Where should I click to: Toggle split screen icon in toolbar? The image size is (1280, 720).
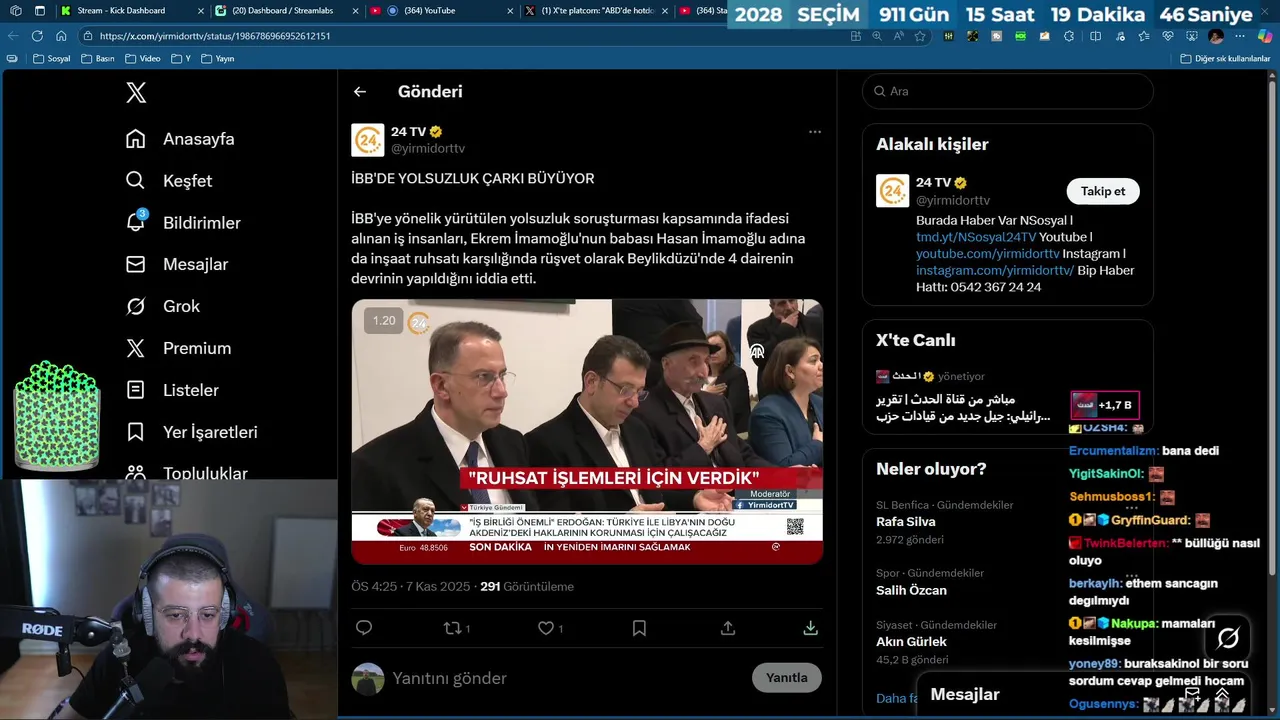tap(1095, 36)
